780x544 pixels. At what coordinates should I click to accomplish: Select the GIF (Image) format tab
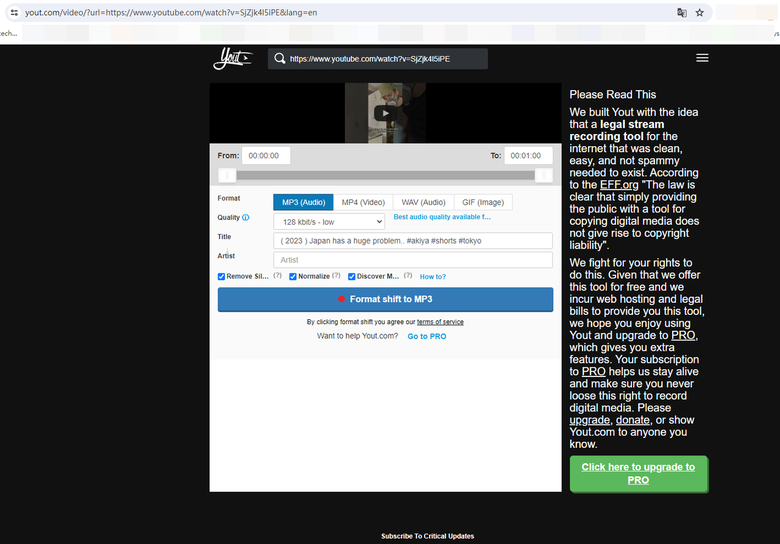[x=483, y=202]
